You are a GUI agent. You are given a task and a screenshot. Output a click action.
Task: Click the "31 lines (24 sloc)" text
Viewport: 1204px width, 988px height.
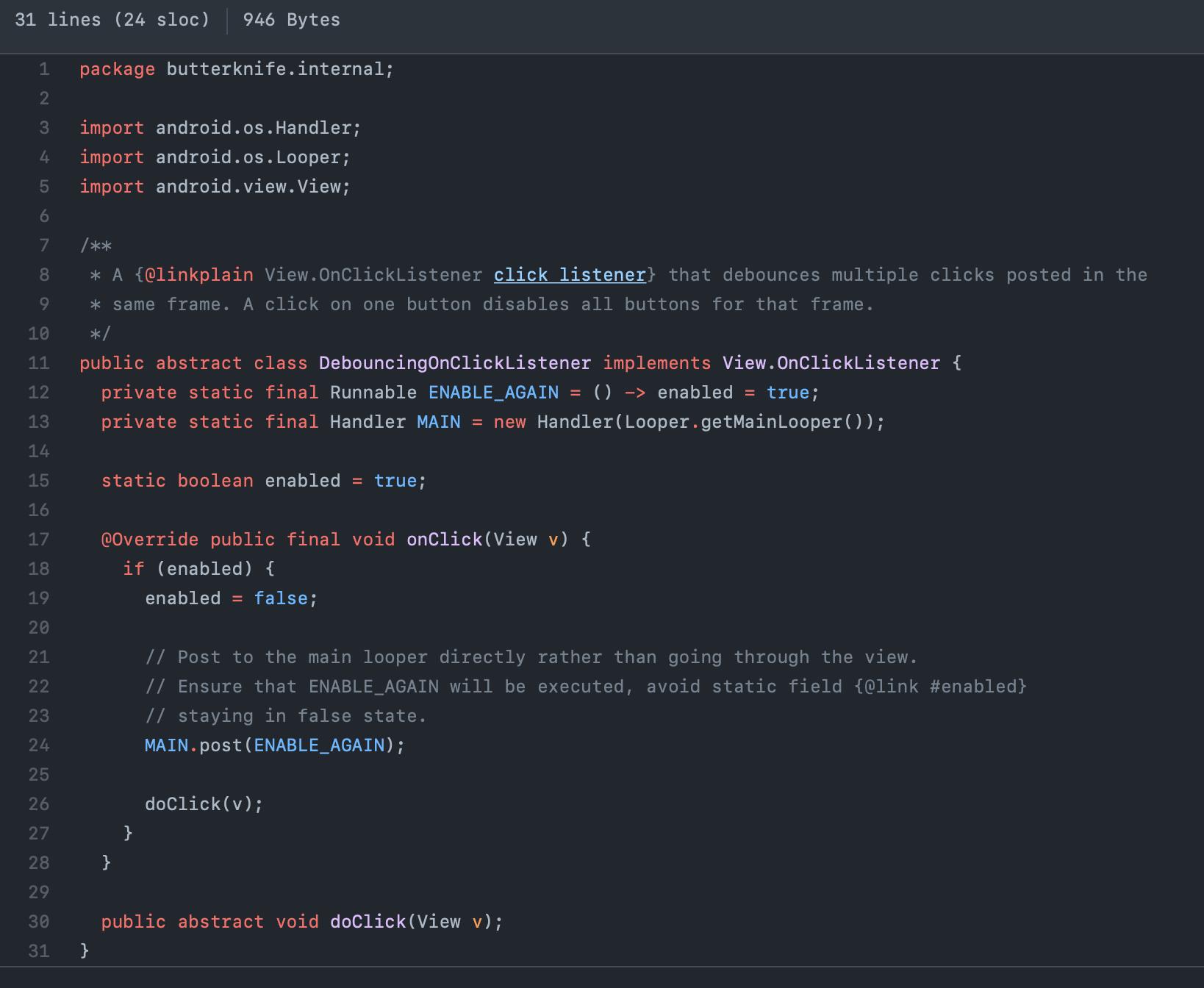[x=112, y=20]
